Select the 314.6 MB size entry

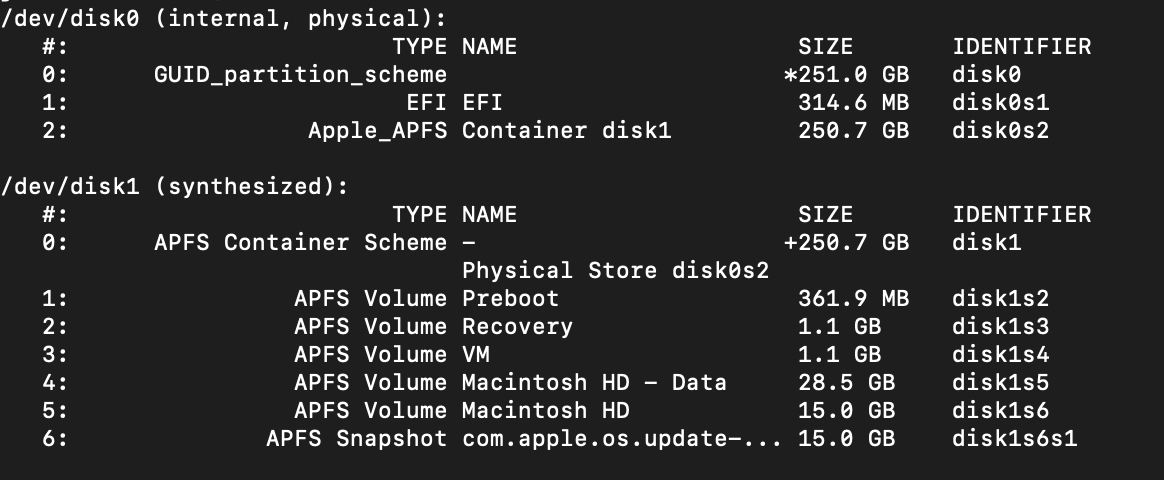(x=853, y=102)
